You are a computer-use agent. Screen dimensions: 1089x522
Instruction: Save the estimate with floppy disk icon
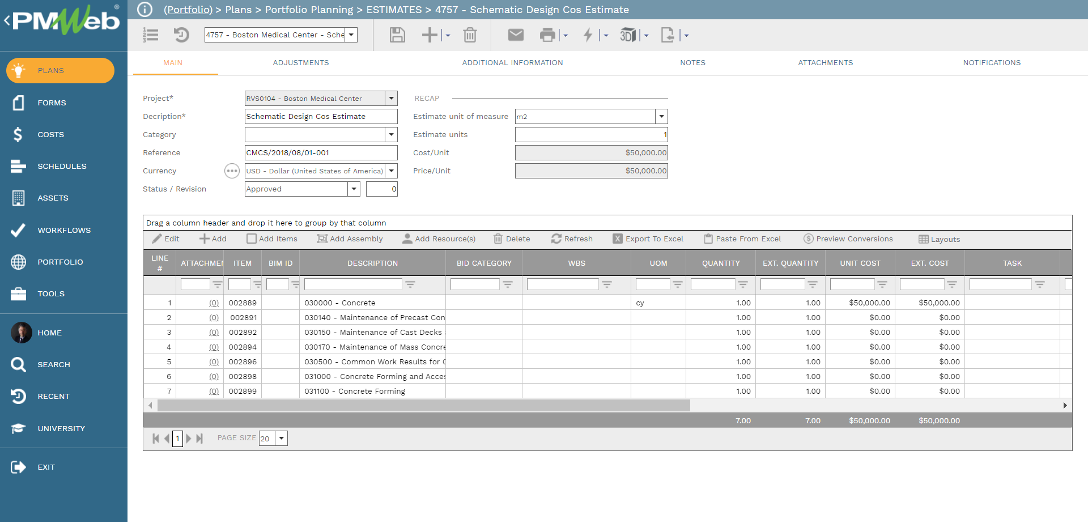[397, 35]
